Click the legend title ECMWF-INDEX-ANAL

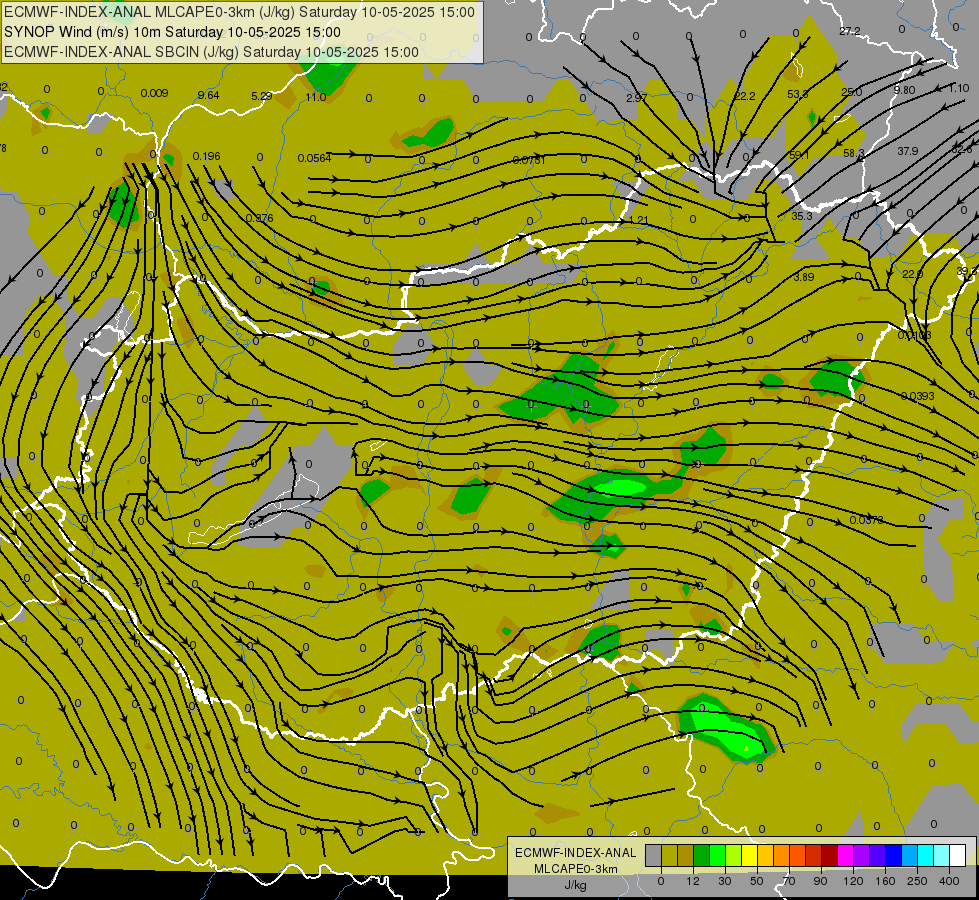pos(576,853)
